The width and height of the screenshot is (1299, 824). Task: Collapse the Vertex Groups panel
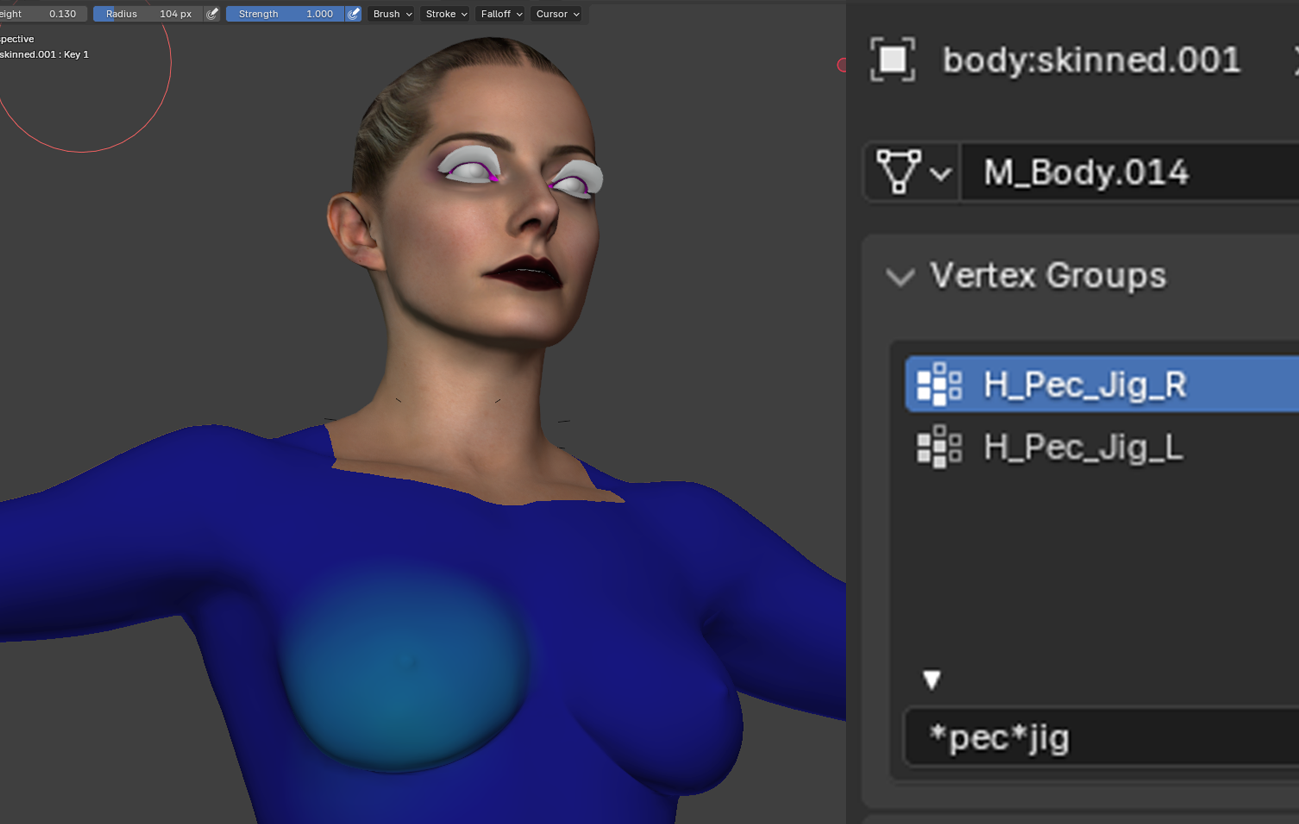click(x=901, y=277)
